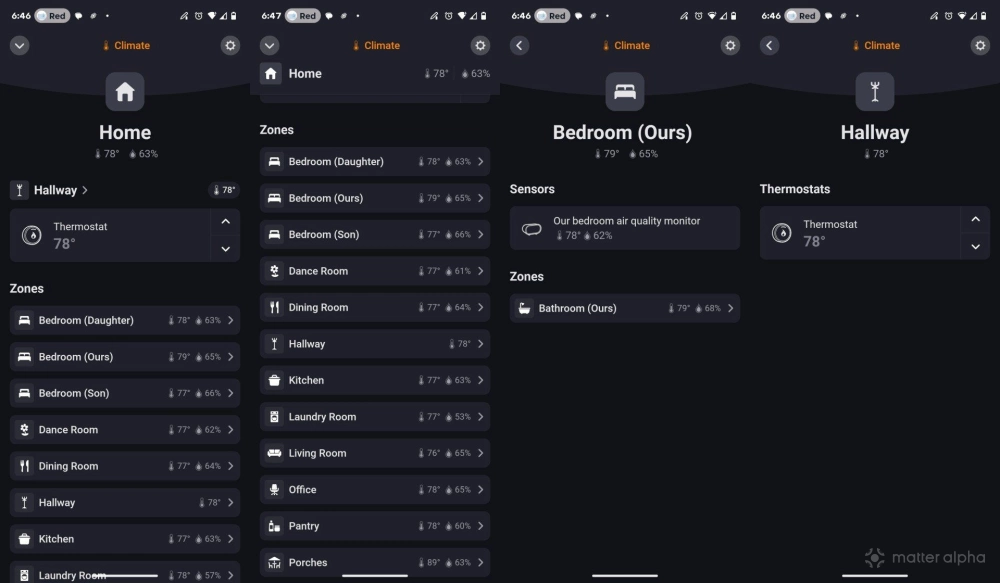Tap bathtub icon of Bathroom (Ours)
The image size is (1000, 583).
524,308
